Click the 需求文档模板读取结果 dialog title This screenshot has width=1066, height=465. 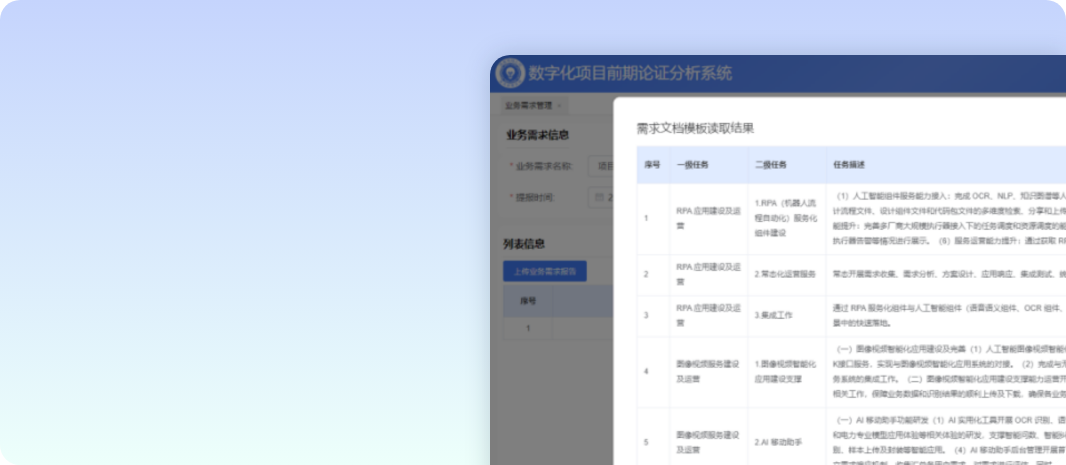[x=695, y=128]
